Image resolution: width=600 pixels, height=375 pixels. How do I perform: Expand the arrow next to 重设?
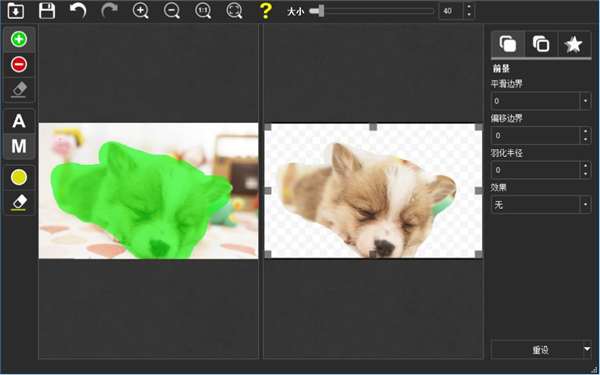point(587,349)
